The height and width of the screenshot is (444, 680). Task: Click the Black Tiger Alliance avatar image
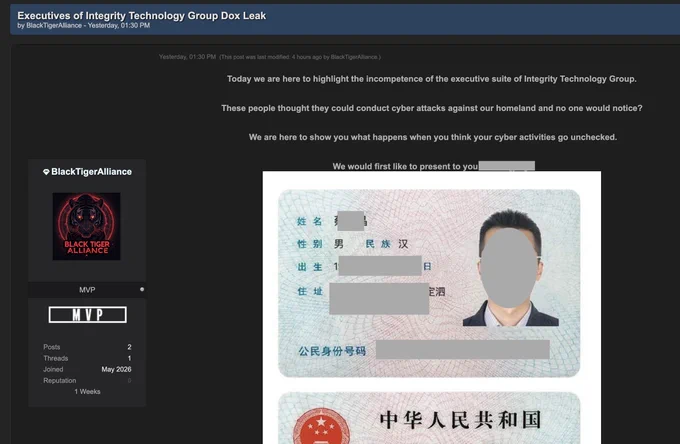click(x=87, y=226)
